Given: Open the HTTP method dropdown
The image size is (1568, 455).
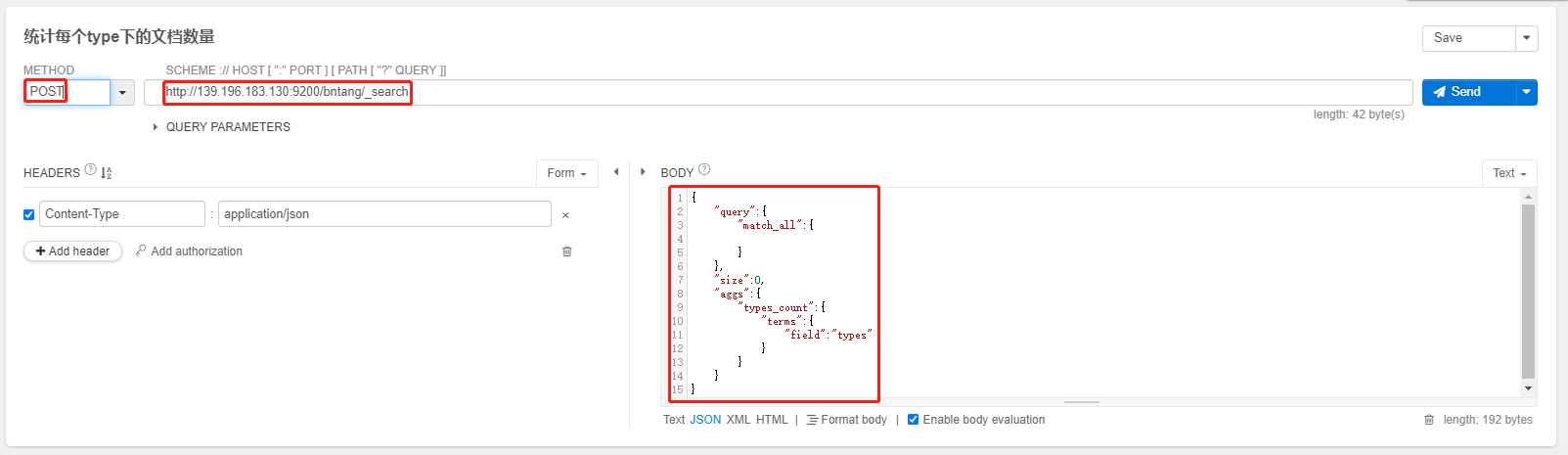Looking at the screenshot, I should point(122,93).
